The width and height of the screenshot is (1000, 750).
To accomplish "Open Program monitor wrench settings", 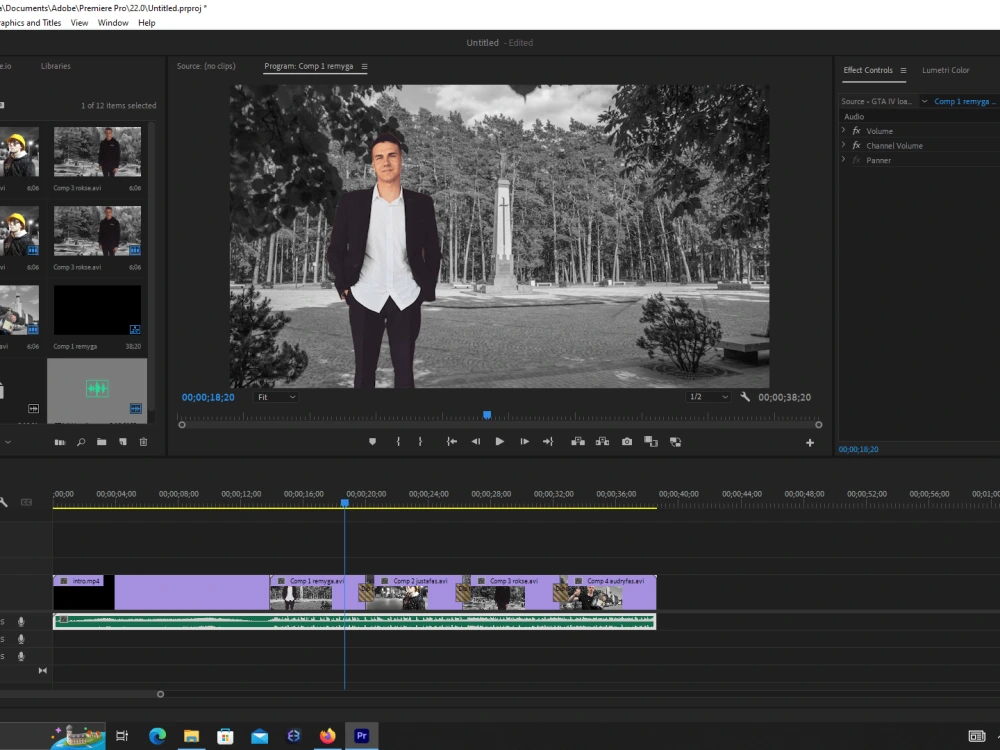I will pyautogui.click(x=745, y=397).
